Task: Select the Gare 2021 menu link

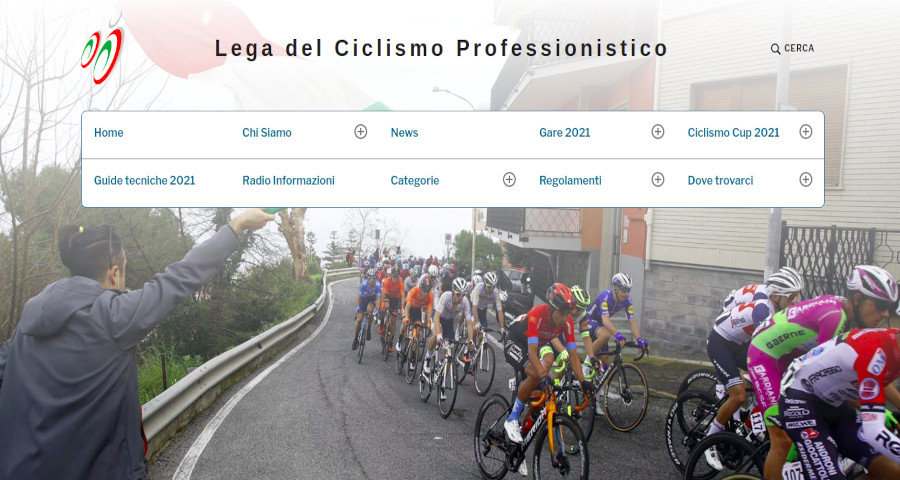Action: [x=564, y=133]
